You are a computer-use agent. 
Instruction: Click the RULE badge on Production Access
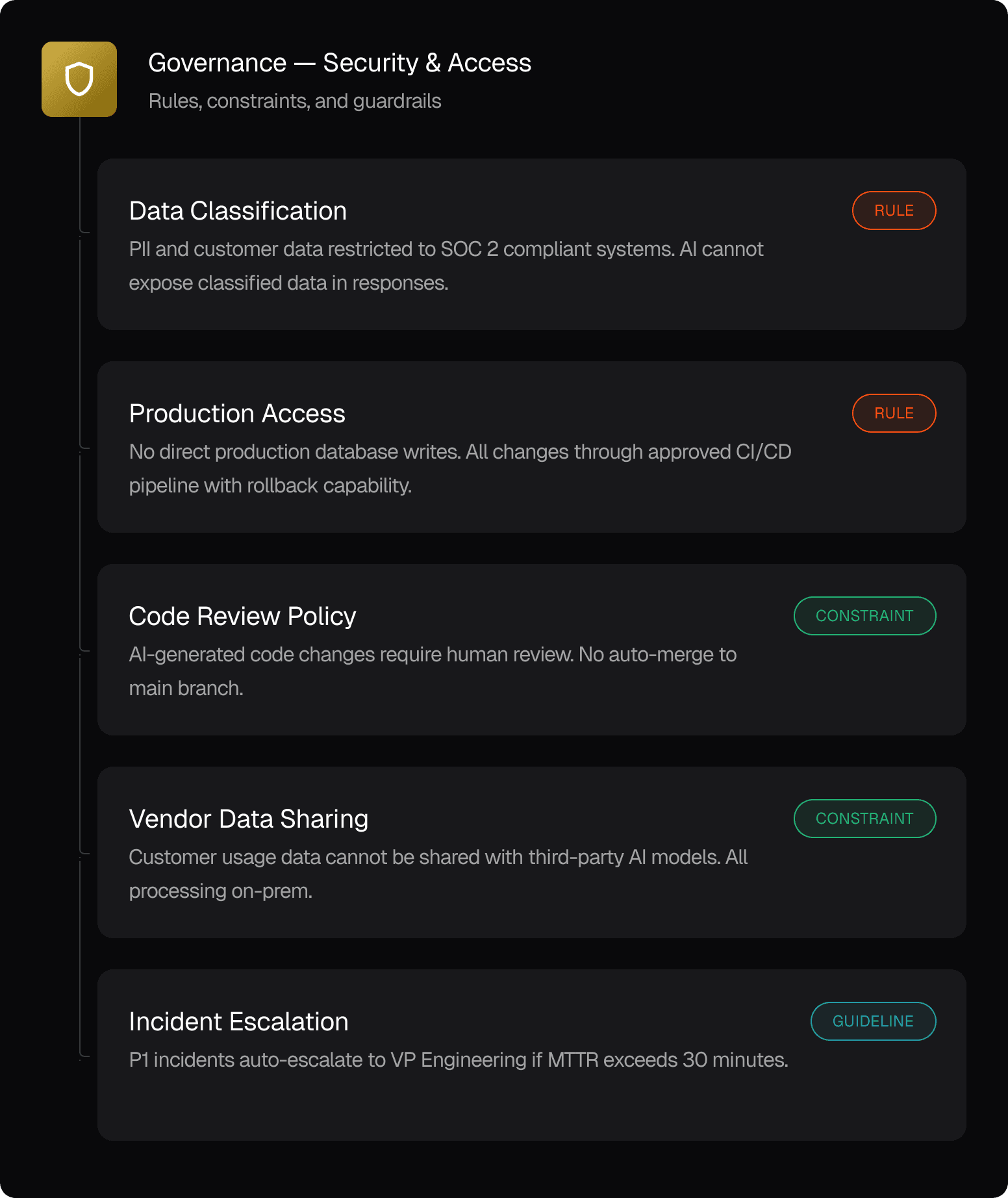(x=894, y=413)
